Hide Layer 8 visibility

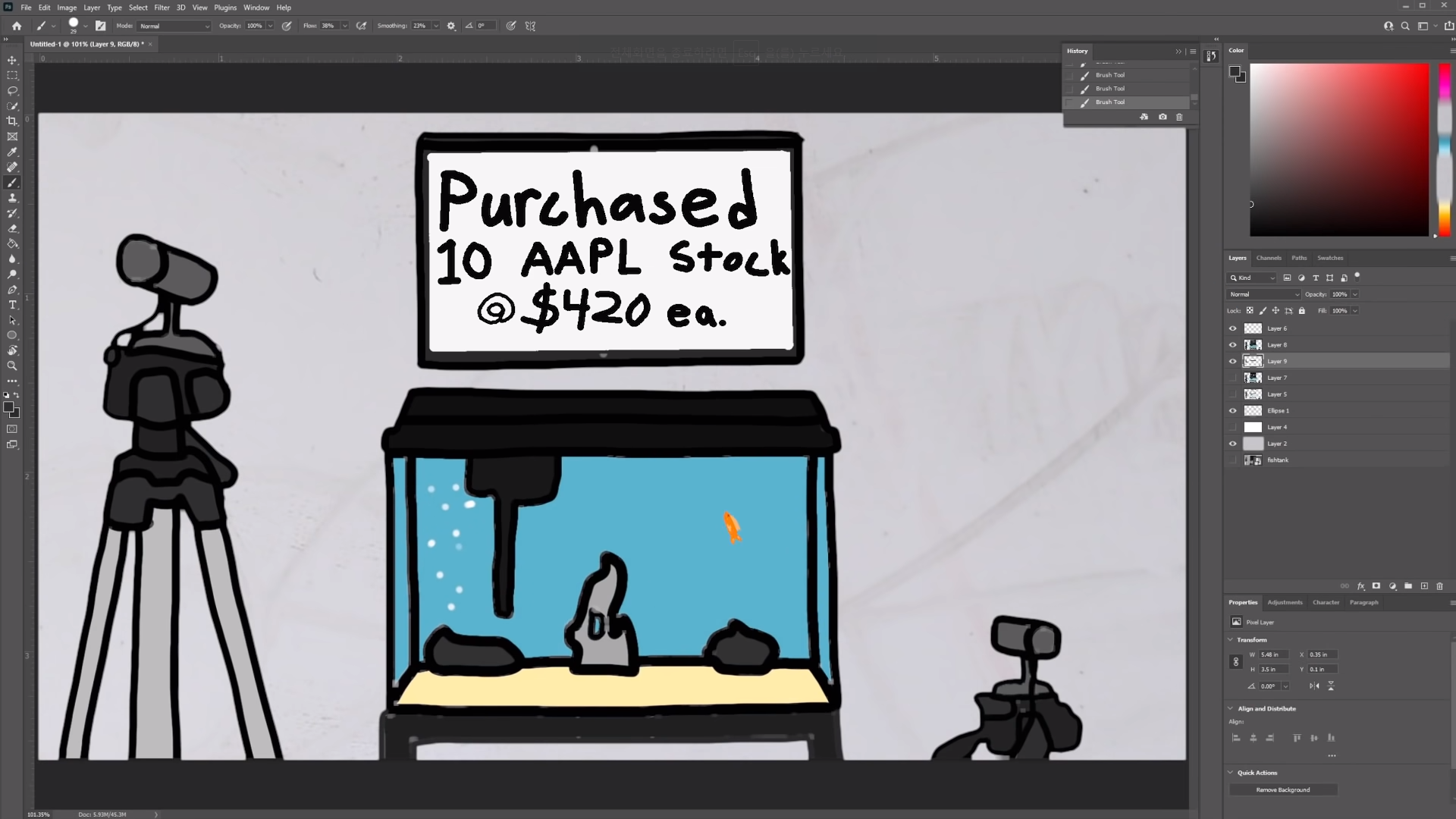1232,345
